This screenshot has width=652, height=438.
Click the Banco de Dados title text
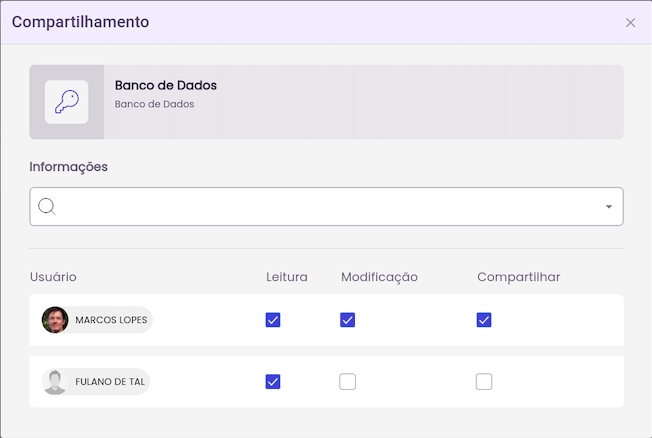(166, 85)
